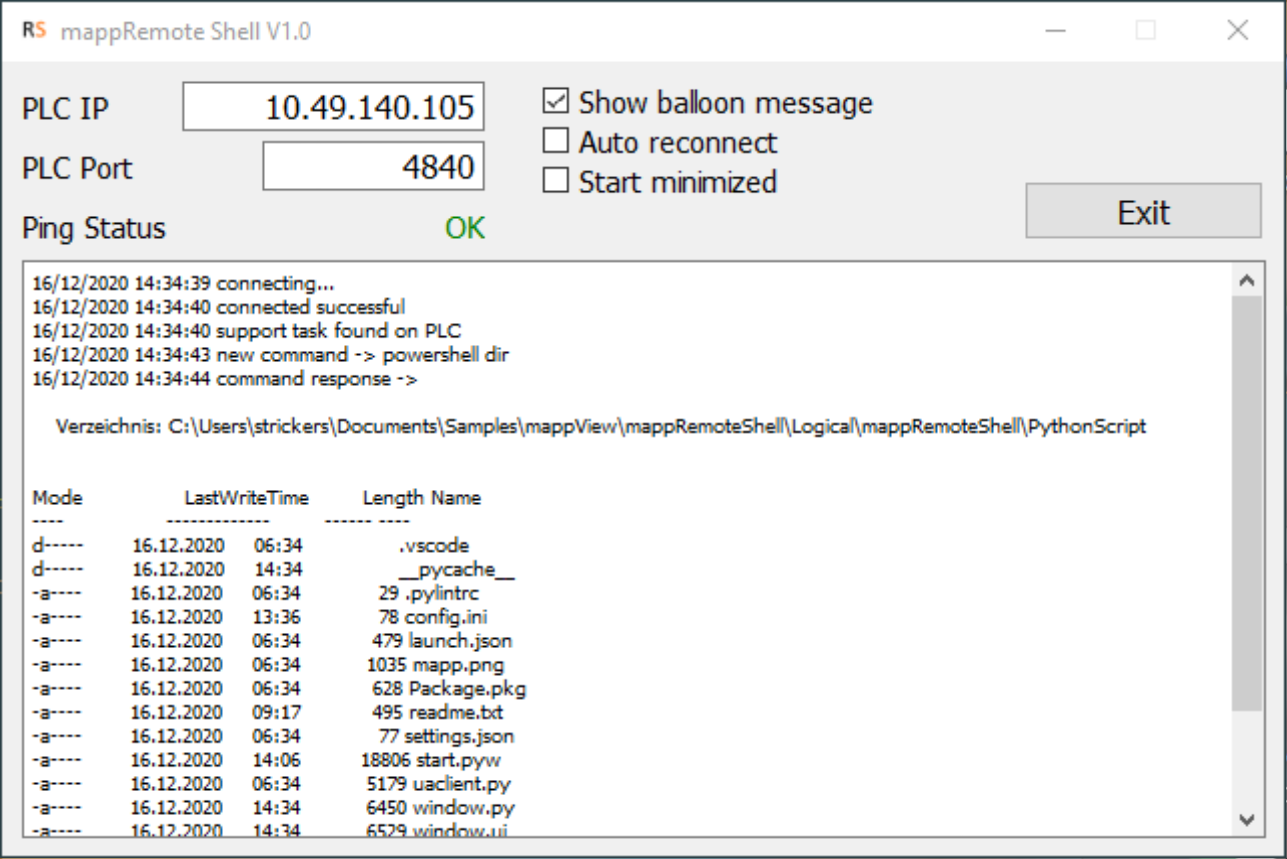
Task: Click the Verzeichnis path line
Action: click(603, 427)
